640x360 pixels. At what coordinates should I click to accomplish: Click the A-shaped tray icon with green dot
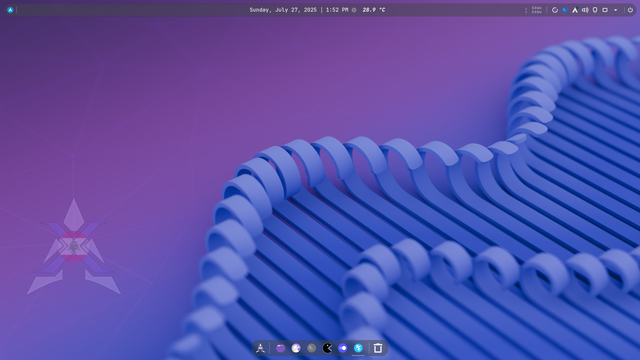575,10
